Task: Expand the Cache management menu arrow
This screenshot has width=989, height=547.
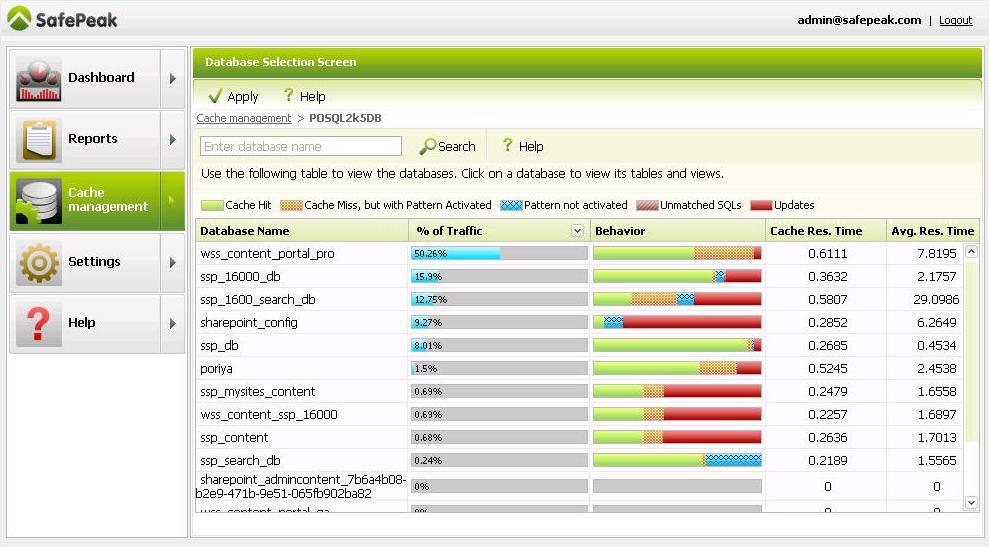Action: (x=173, y=201)
